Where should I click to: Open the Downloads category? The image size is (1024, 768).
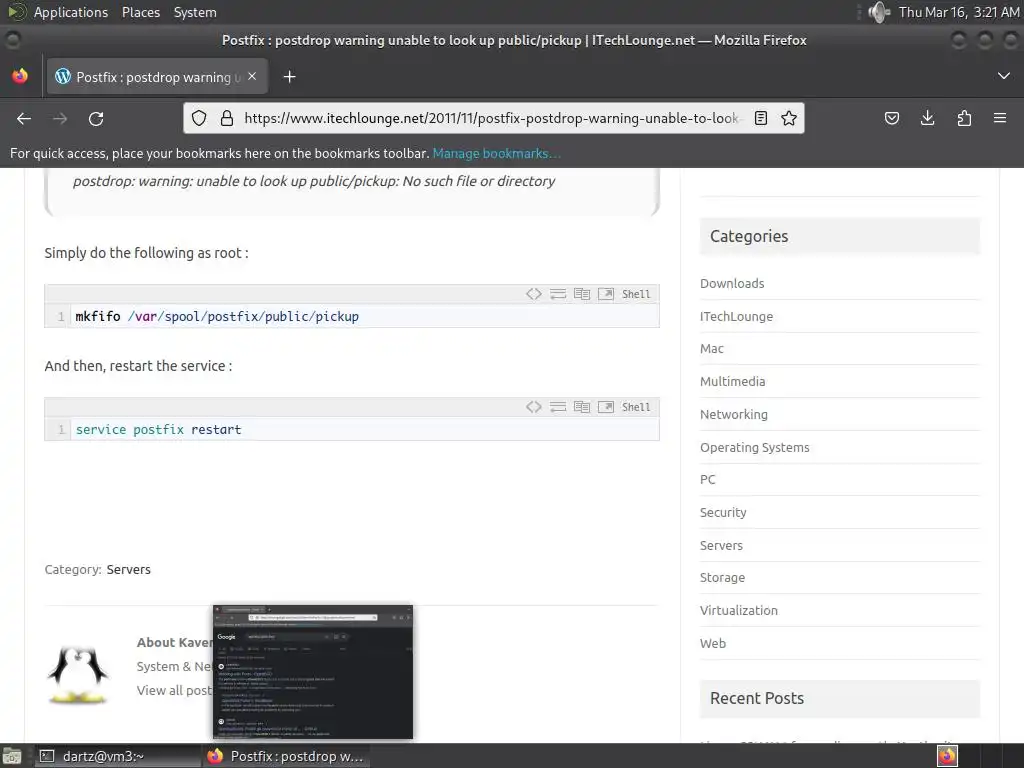point(732,283)
